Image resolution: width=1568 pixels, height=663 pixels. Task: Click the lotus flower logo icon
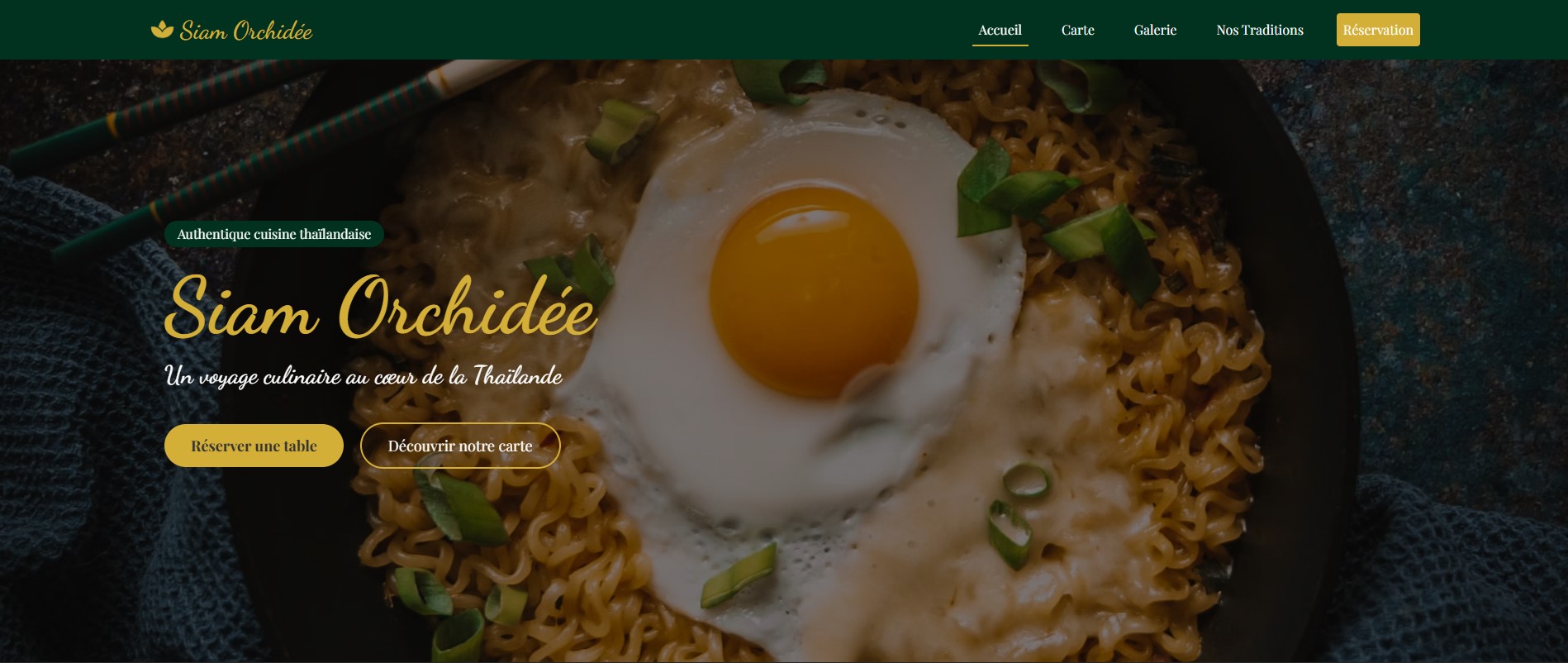162,30
